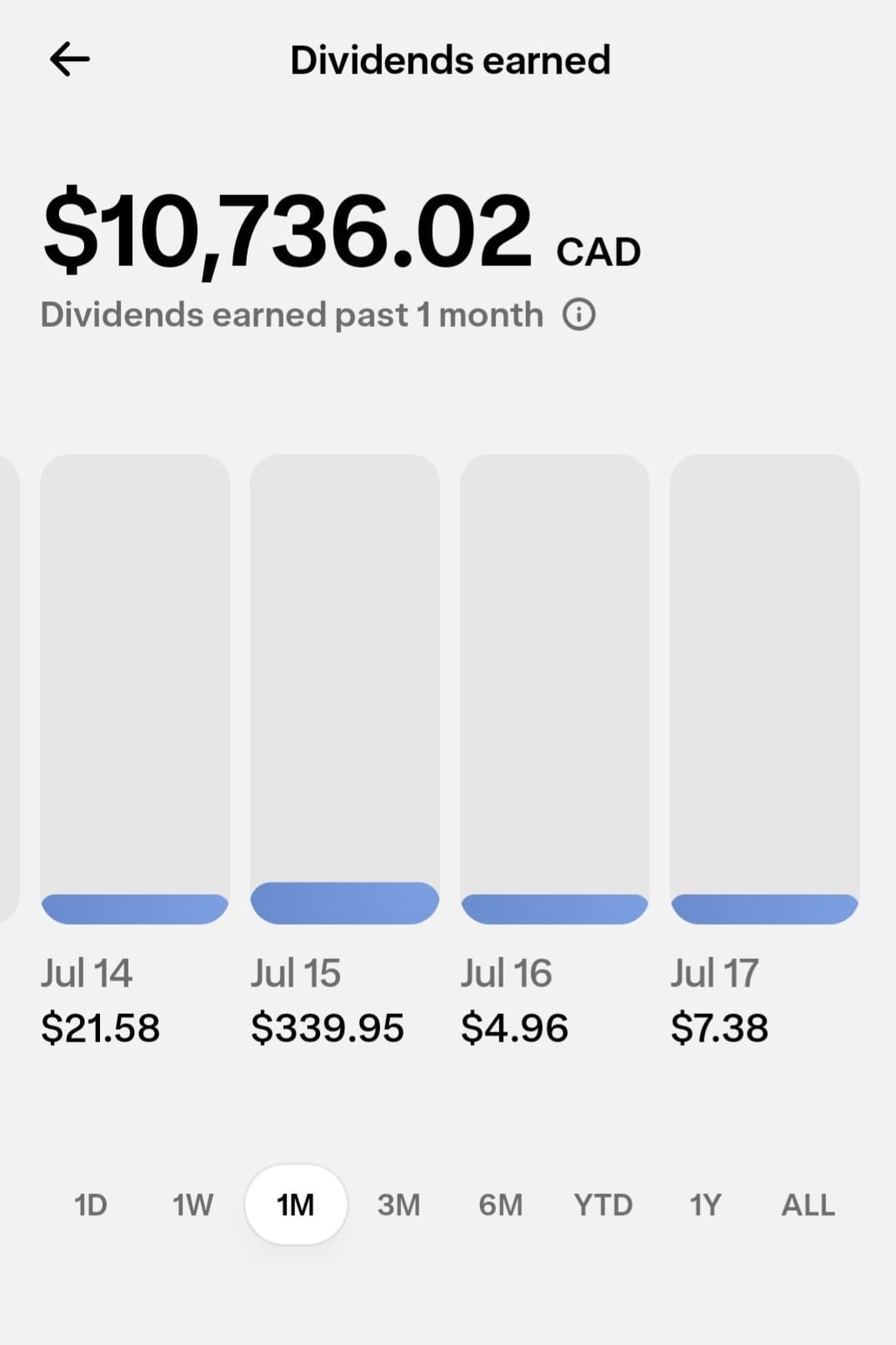Open the info icon beside past 1 month
This screenshot has width=896, height=1345.
(x=578, y=315)
